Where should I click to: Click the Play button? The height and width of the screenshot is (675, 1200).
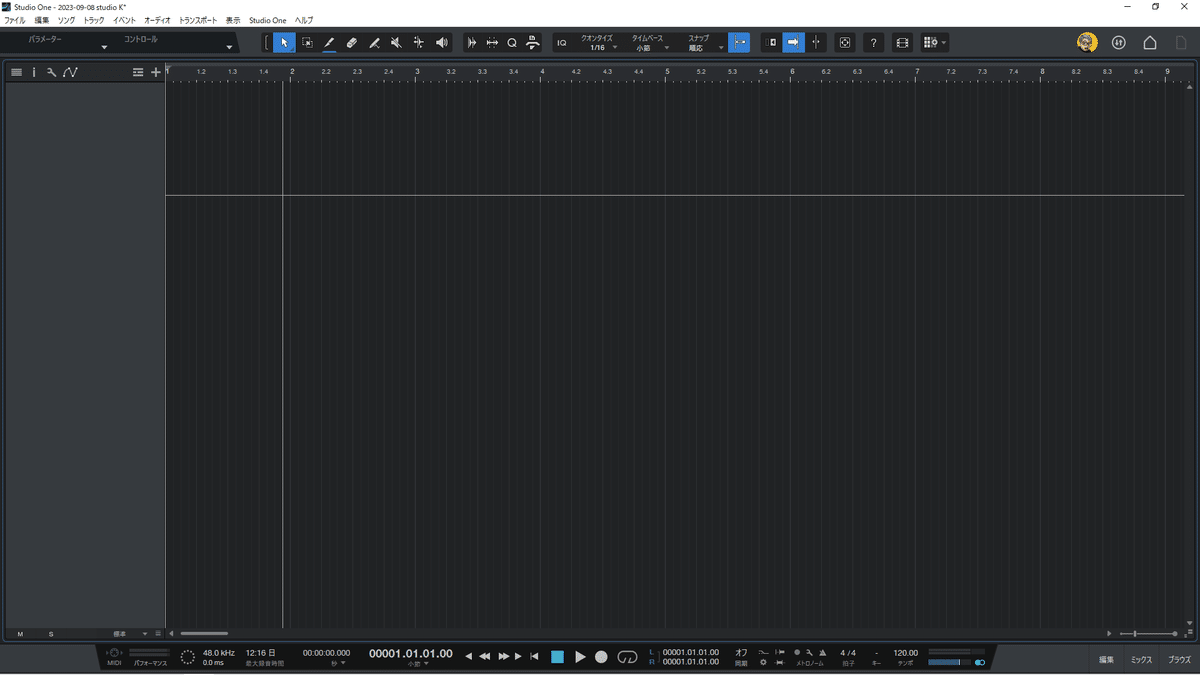click(580, 657)
